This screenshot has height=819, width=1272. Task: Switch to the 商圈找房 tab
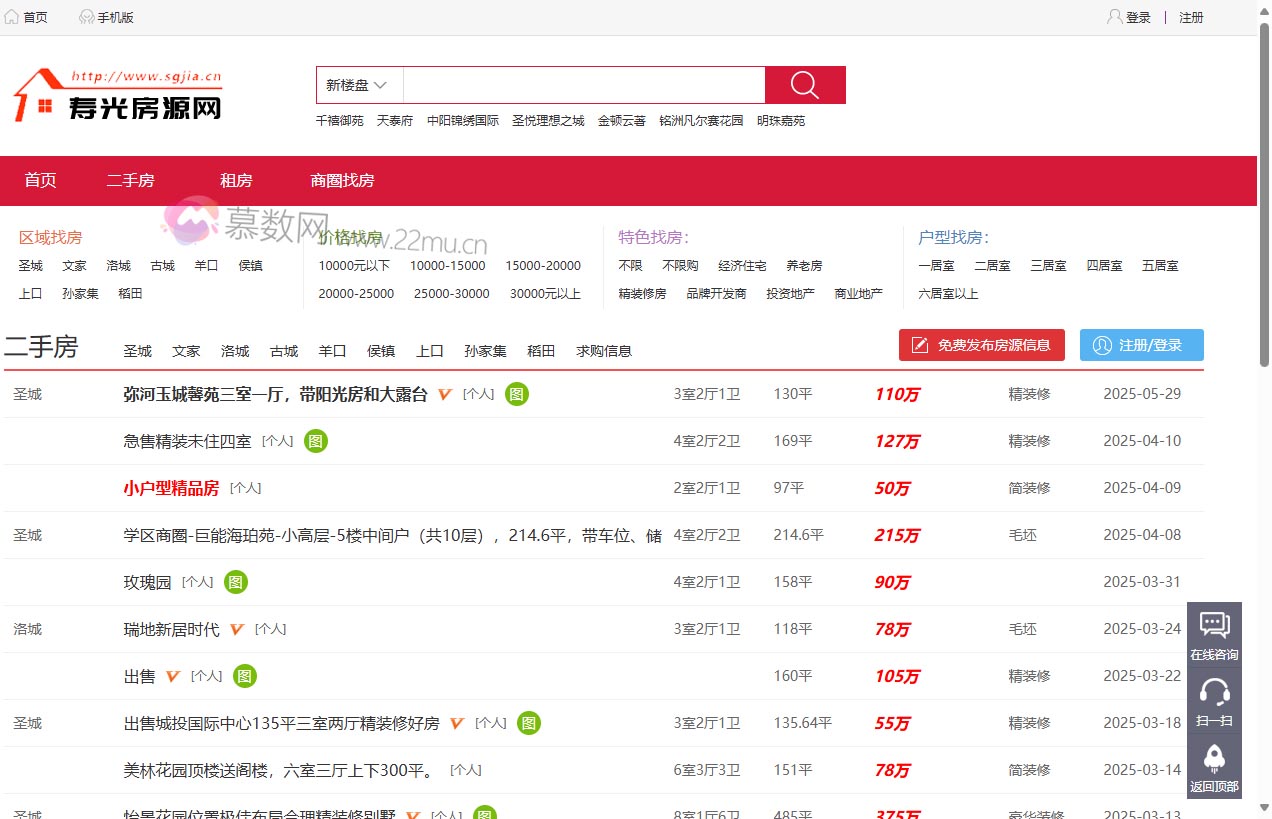342,180
